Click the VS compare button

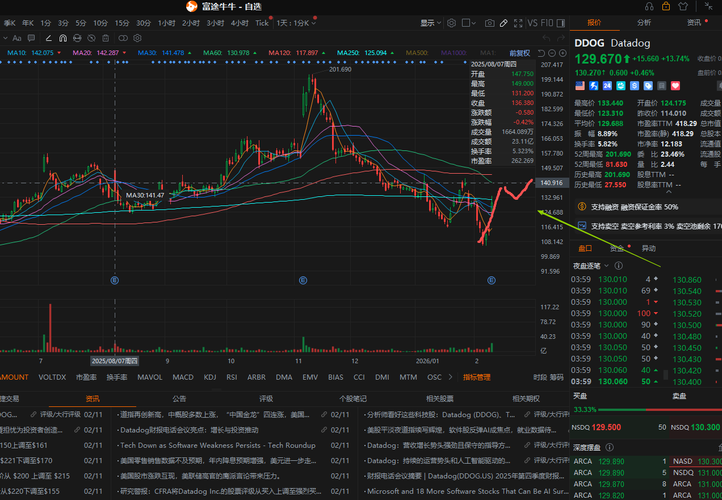click(533, 23)
